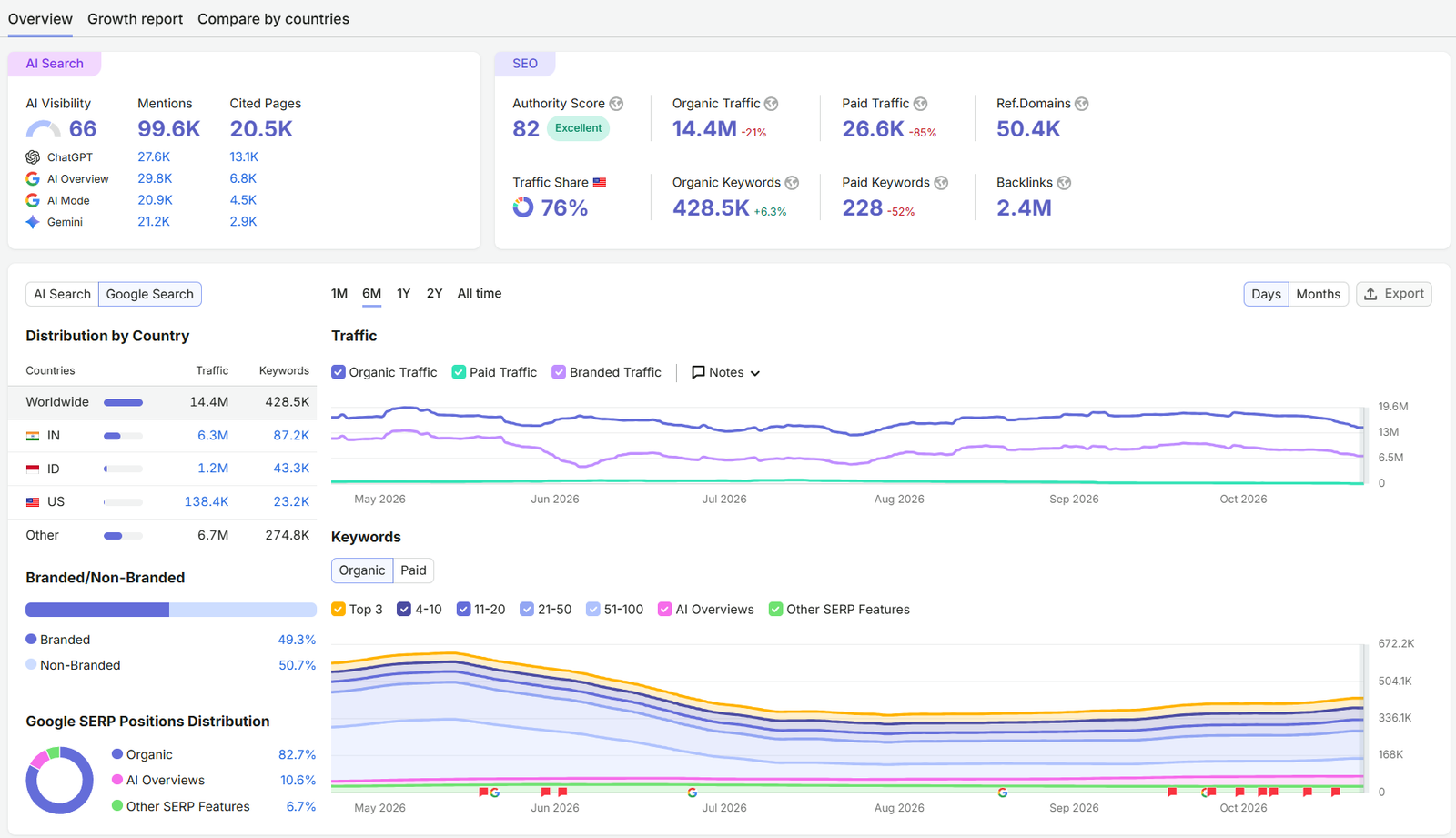Click the Google icon beside AI Mode
This screenshot has width=1456, height=838.
pyautogui.click(x=33, y=200)
